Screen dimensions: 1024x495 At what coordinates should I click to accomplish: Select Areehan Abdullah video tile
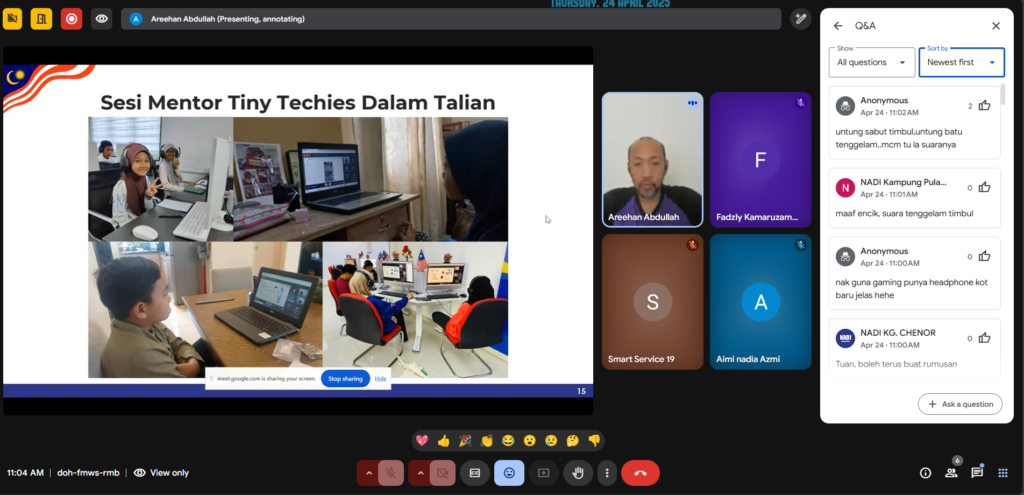[x=652, y=160]
